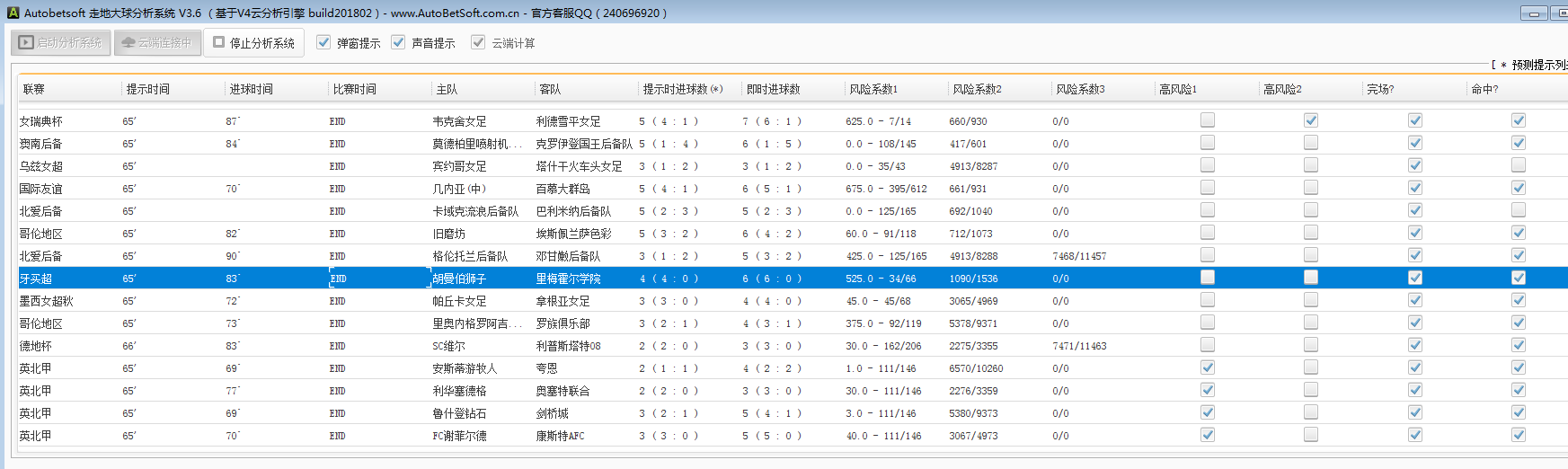The height and width of the screenshot is (469, 1568).
Task: Minimize the Autobetsoft window
Action: (1533, 13)
